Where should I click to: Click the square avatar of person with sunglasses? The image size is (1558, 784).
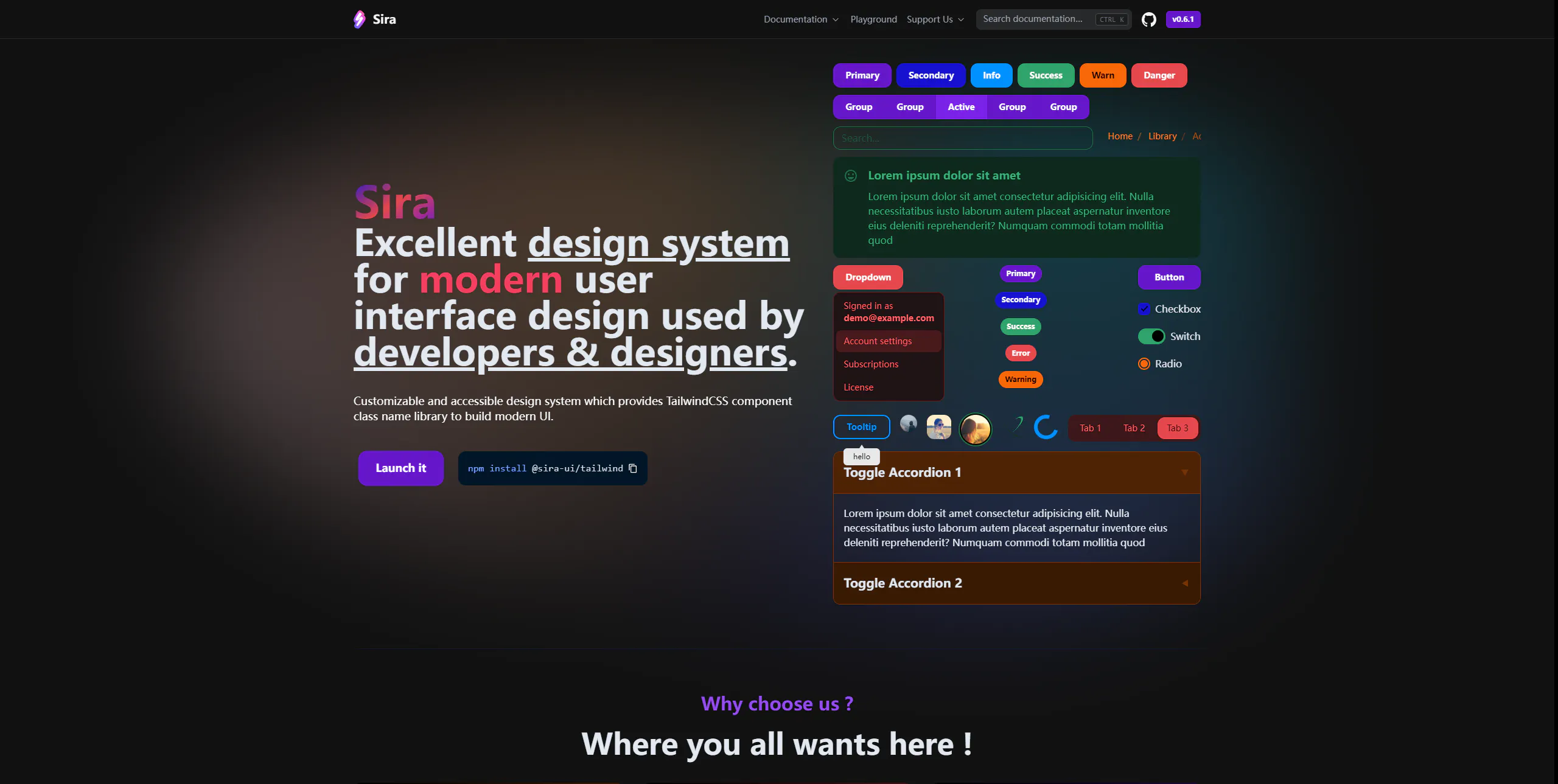click(939, 427)
